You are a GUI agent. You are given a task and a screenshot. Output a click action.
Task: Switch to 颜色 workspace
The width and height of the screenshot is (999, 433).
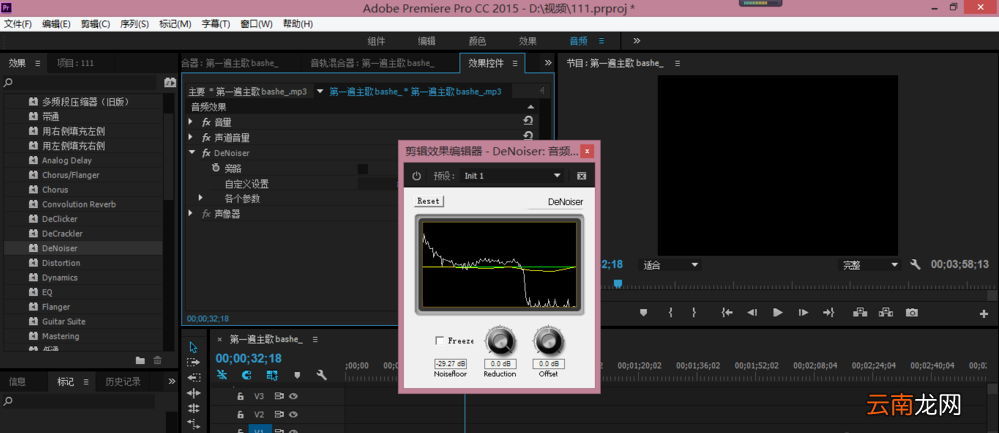click(x=478, y=41)
